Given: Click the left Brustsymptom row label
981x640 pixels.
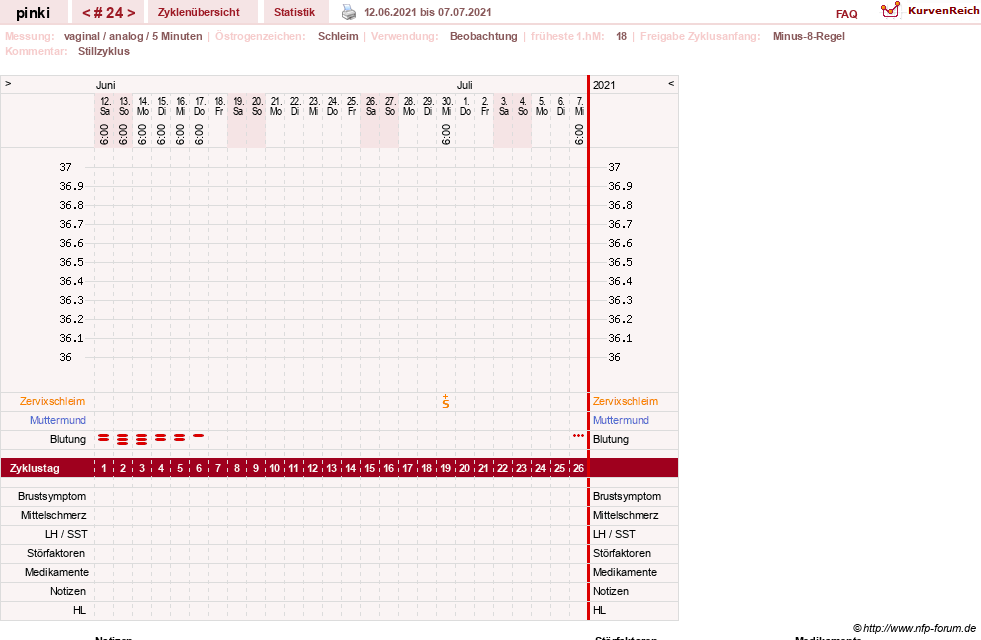Looking at the screenshot, I should tap(52, 496).
